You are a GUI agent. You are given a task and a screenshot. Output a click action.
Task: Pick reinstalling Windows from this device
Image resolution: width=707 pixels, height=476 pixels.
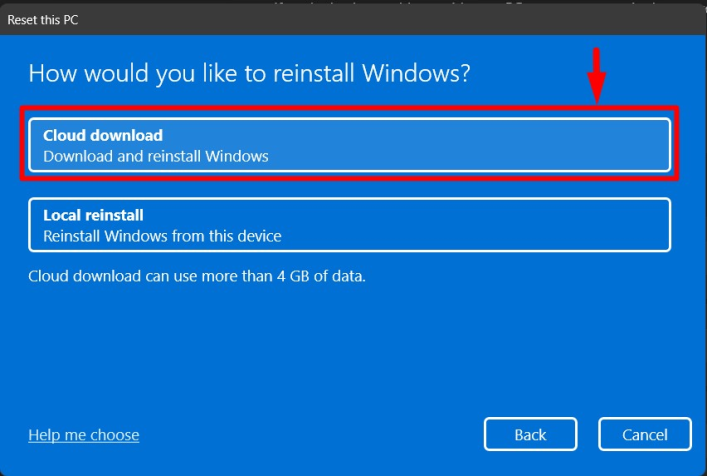click(x=349, y=225)
